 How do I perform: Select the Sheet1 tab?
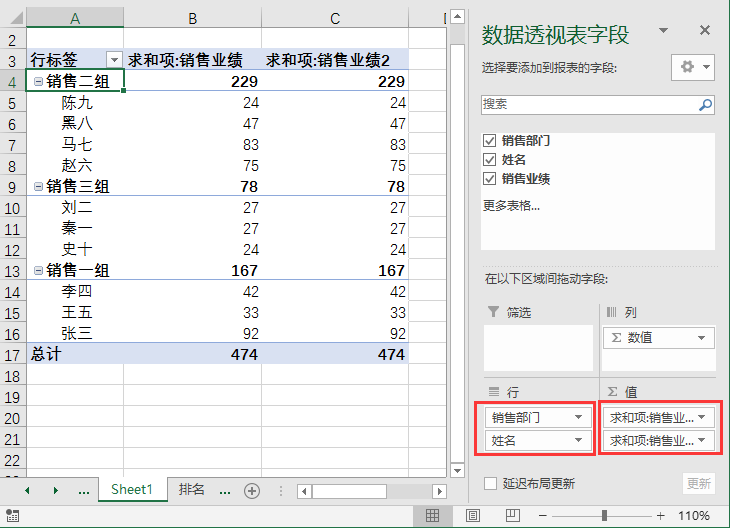coord(132,489)
